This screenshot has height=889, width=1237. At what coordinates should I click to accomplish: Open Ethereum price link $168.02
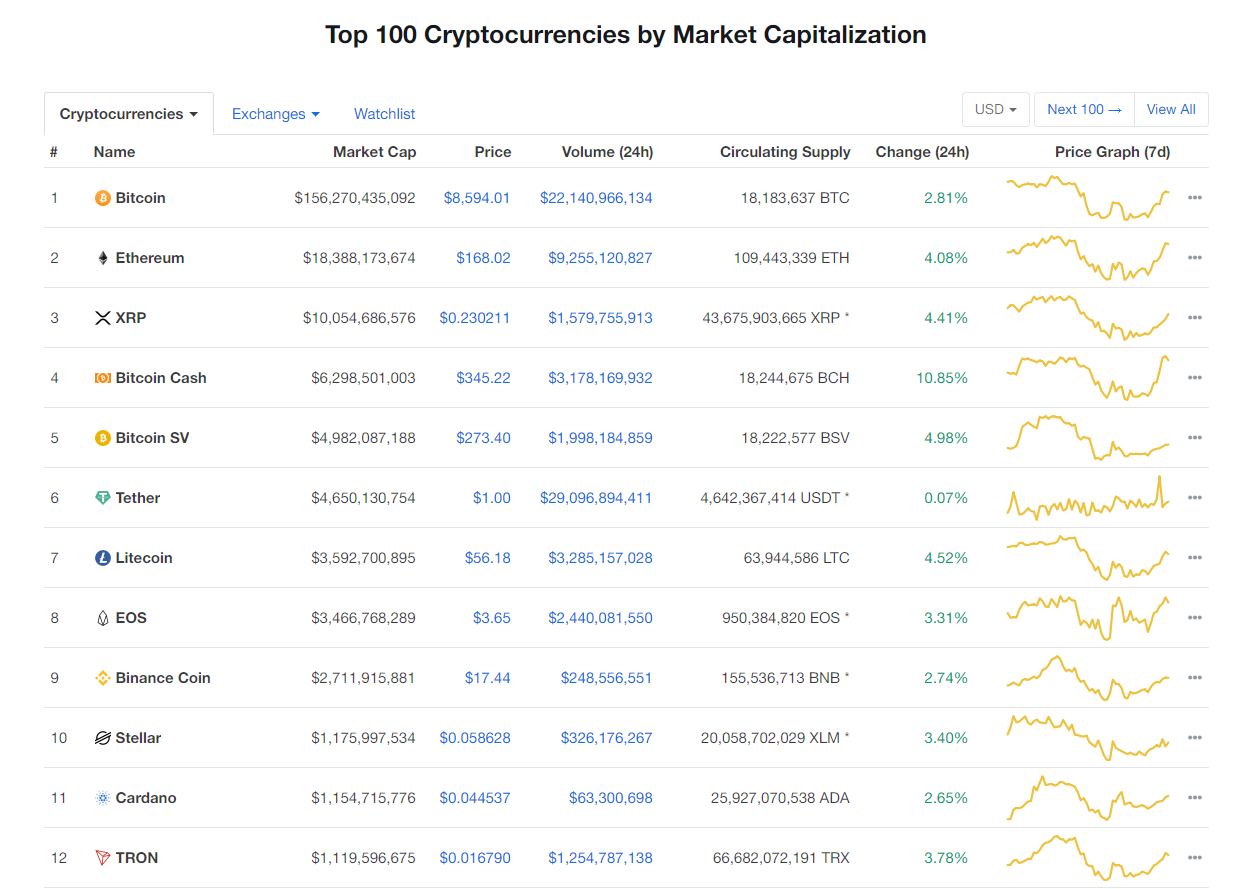pos(484,258)
